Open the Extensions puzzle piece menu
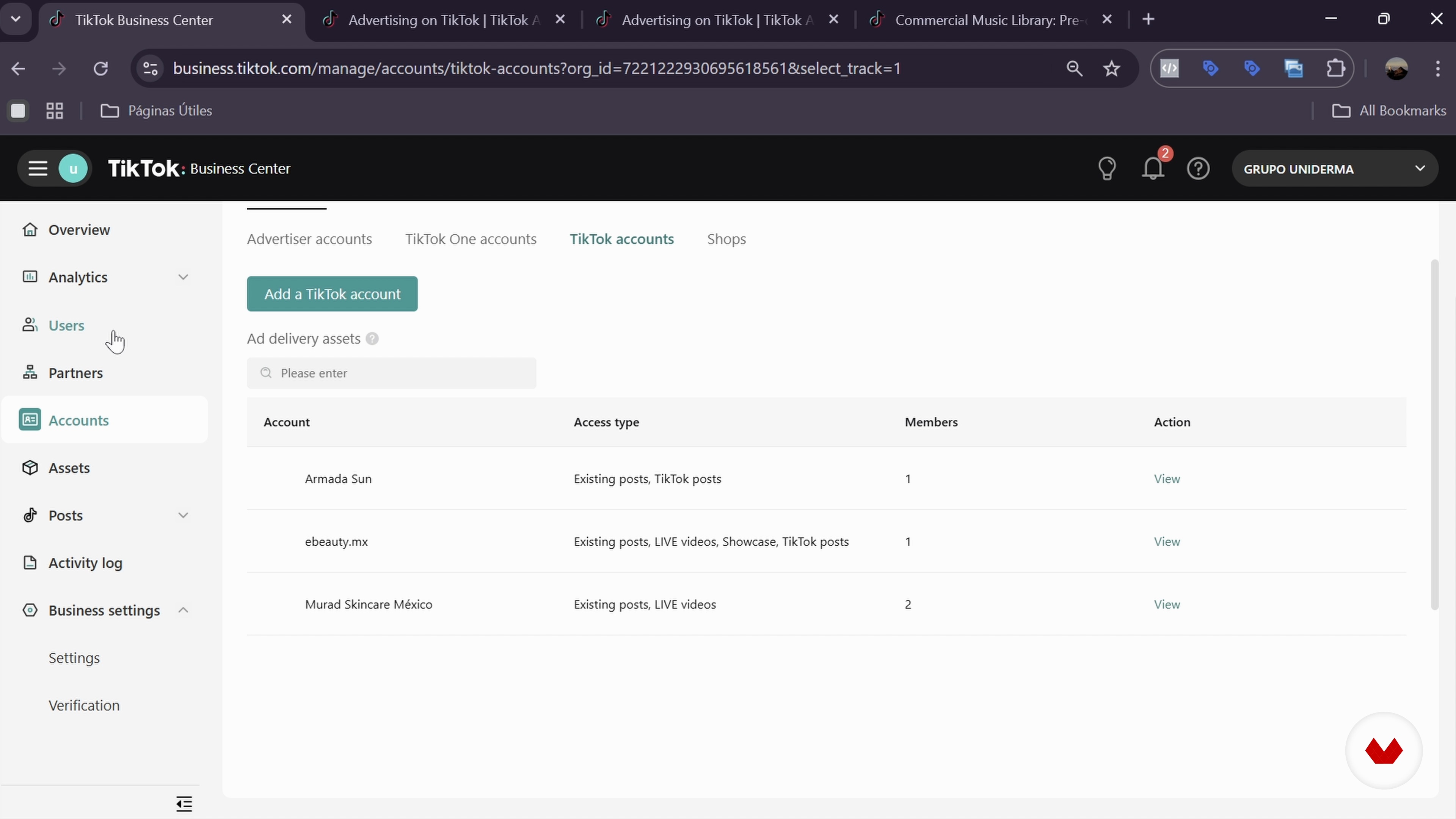Image resolution: width=1456 pixels, height=819 pixels. [1335, 69]
